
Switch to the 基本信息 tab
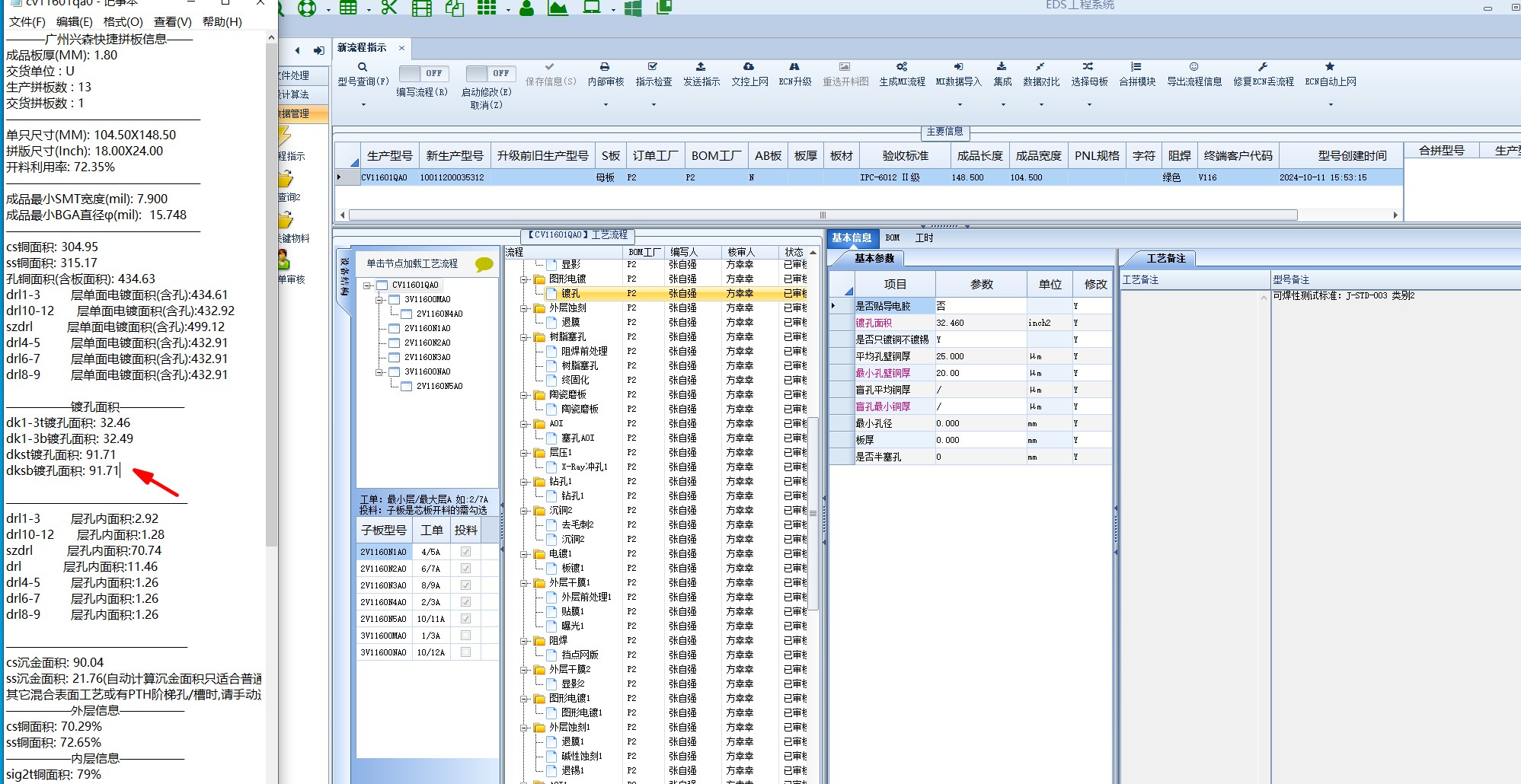pos(852,238)
